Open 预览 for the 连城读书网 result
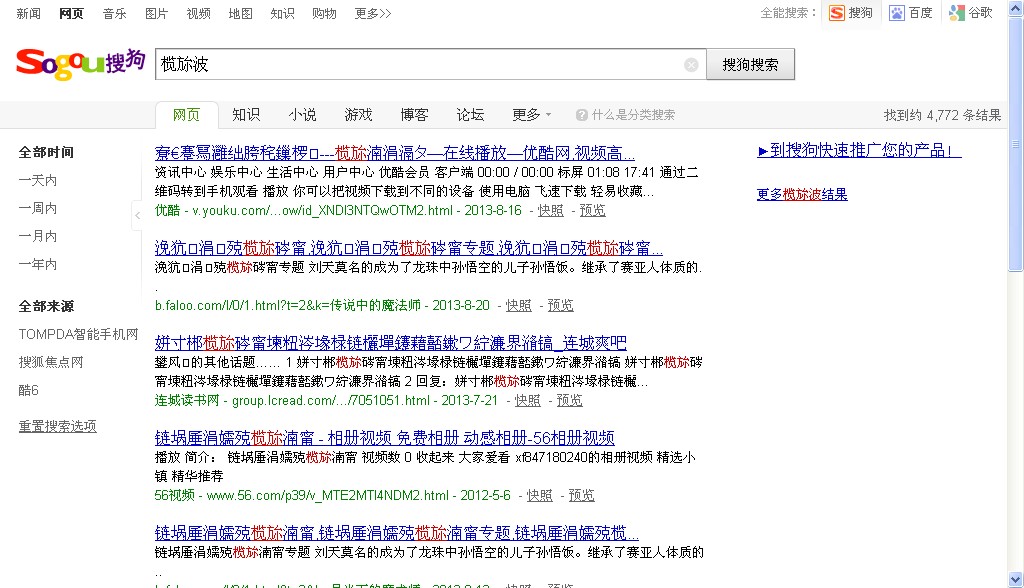Viewport: 1024px width, 588px height. 569,400
